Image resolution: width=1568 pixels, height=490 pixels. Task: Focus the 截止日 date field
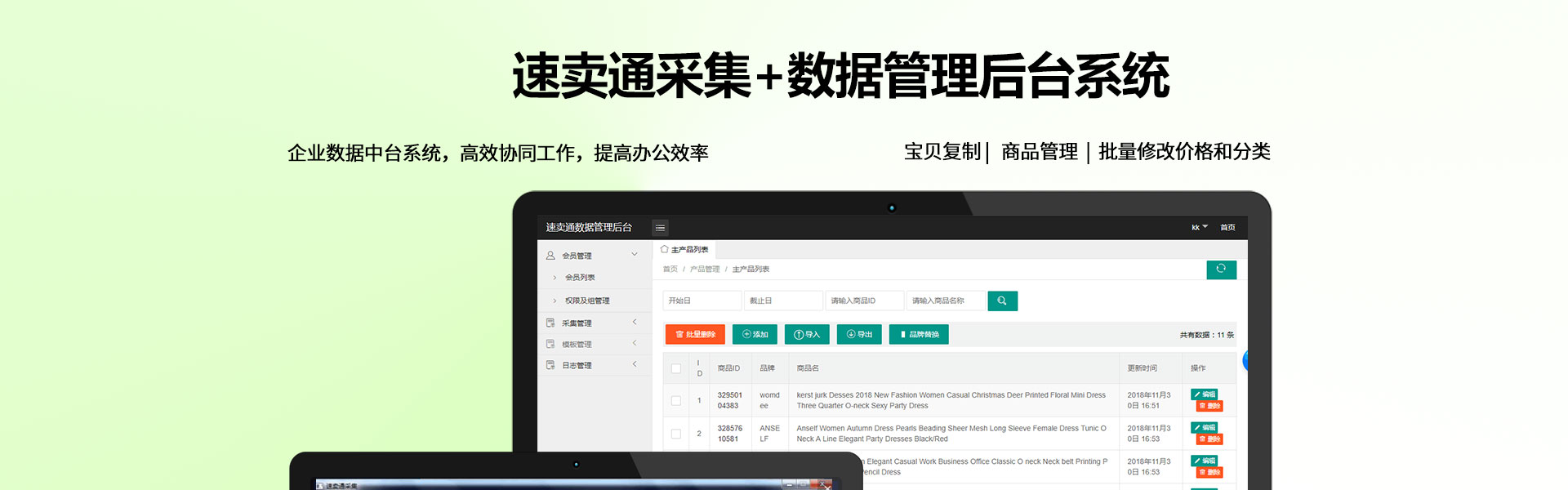tap(782, 301)
